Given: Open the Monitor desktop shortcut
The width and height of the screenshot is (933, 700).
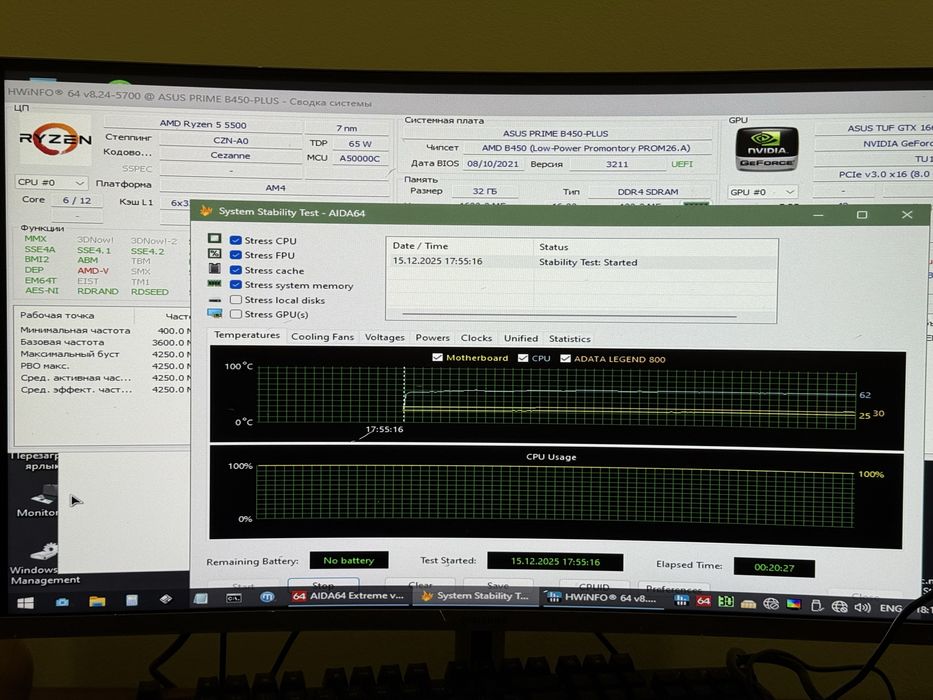Looking at the screenshot, I should [37, 501].
